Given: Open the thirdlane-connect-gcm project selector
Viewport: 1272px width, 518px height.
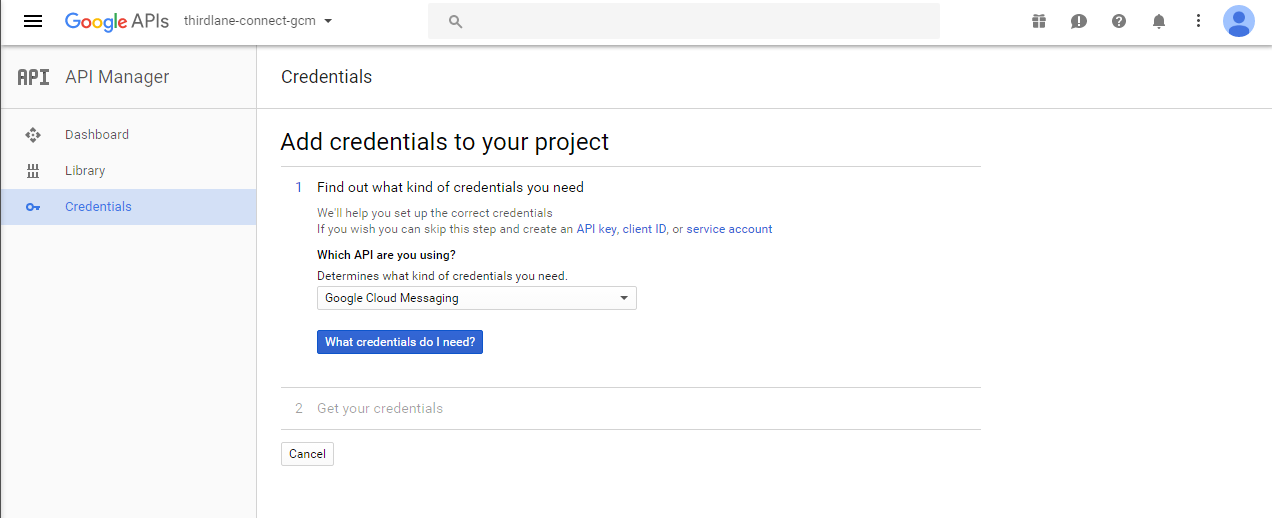Looking at the screenshot, I should coord(258,21).
